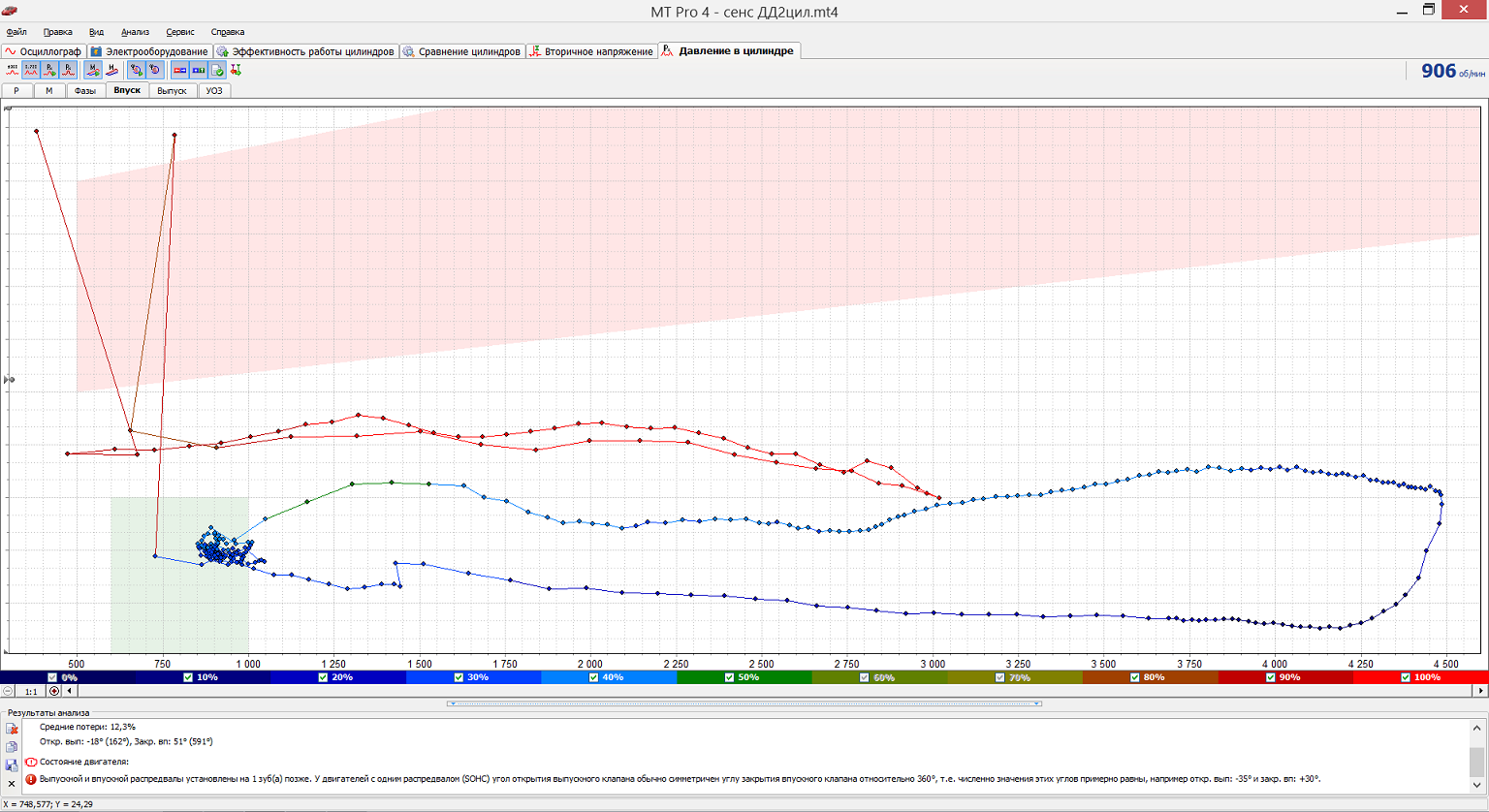Viewport: 1489px width, 812px height.
Task: Click the X = 748,577 status bar coordinates
Action: click(x=48, y=804)
